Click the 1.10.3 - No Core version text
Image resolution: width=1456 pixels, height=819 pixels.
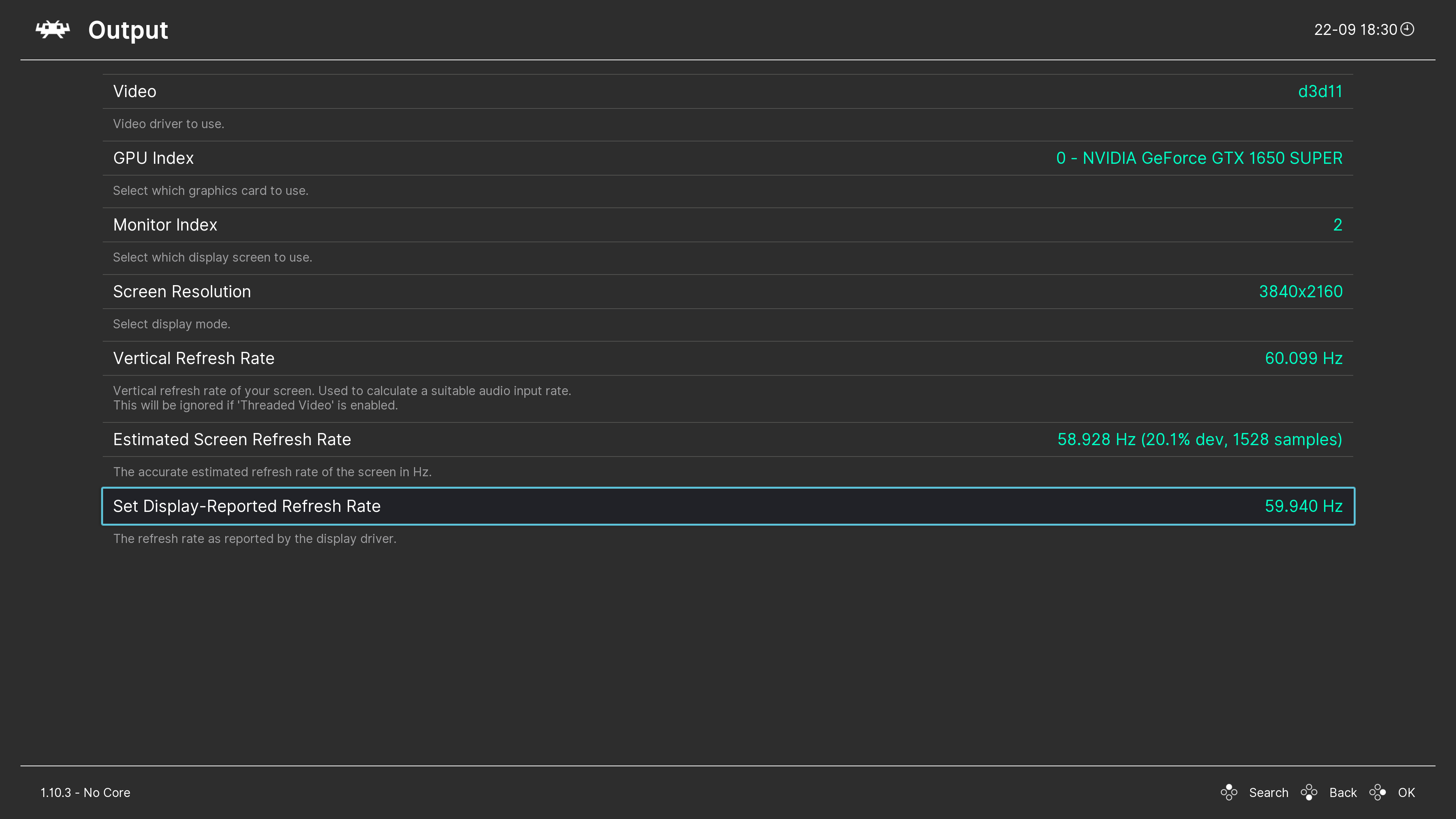(85, 792)
